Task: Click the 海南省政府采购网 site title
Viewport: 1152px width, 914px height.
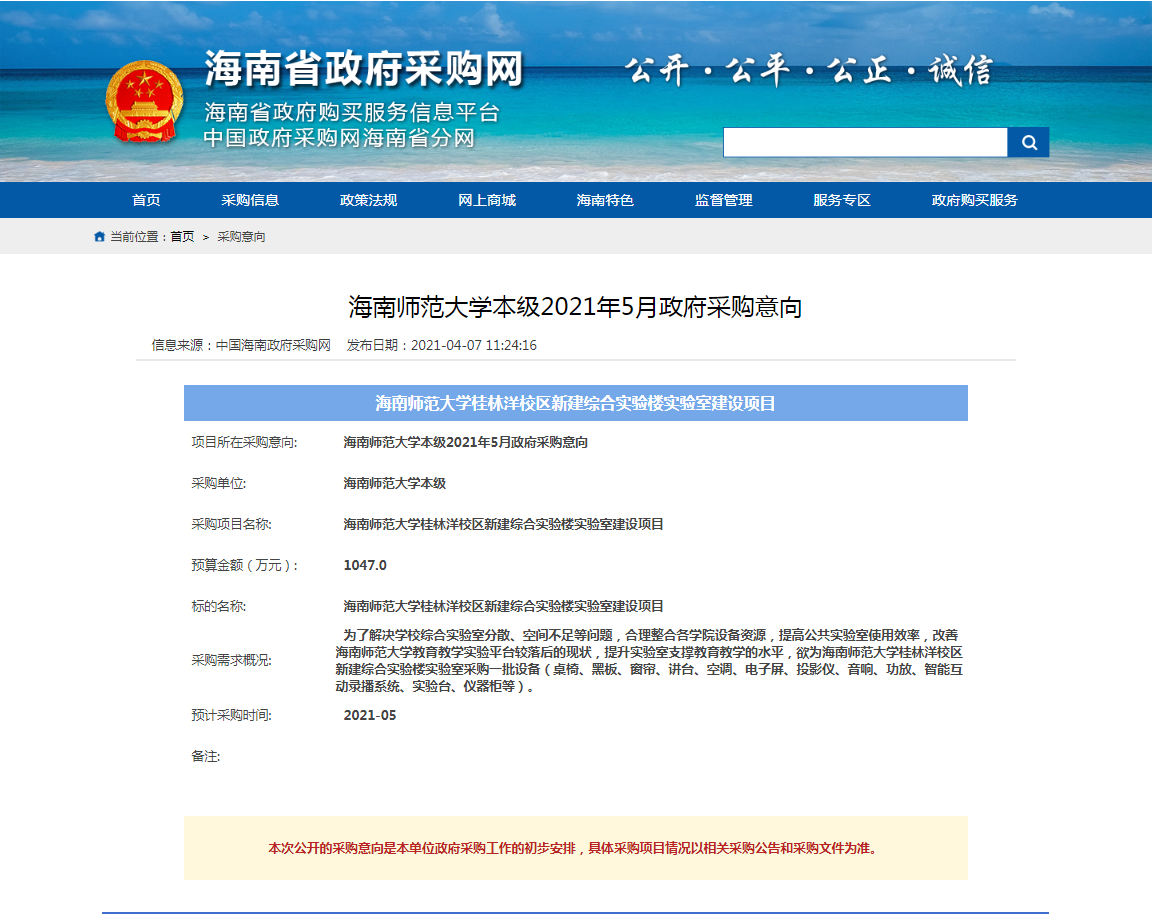Action: (364, 69)
